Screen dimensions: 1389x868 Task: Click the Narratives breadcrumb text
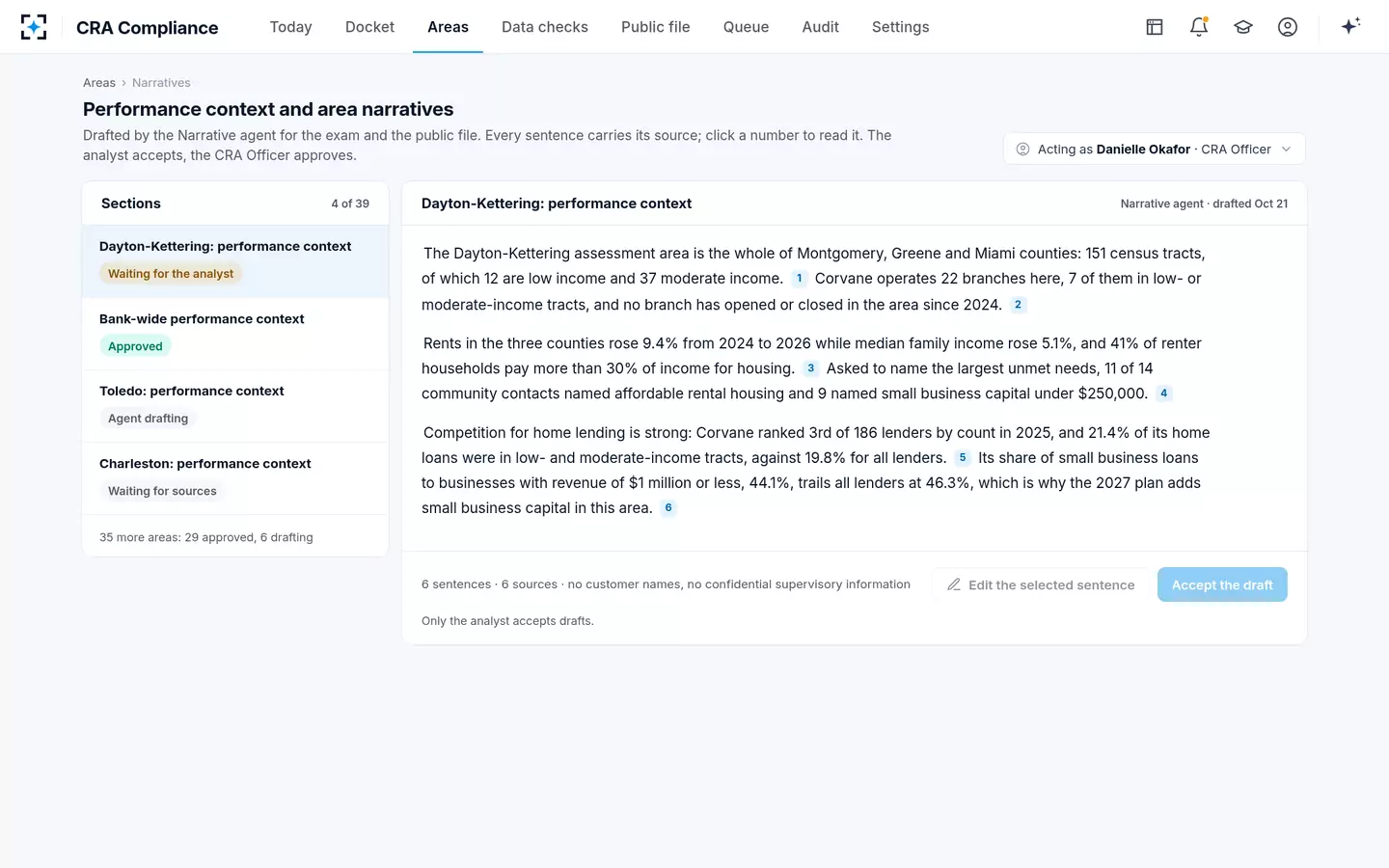pyautogui.click(x=161, y=83)
